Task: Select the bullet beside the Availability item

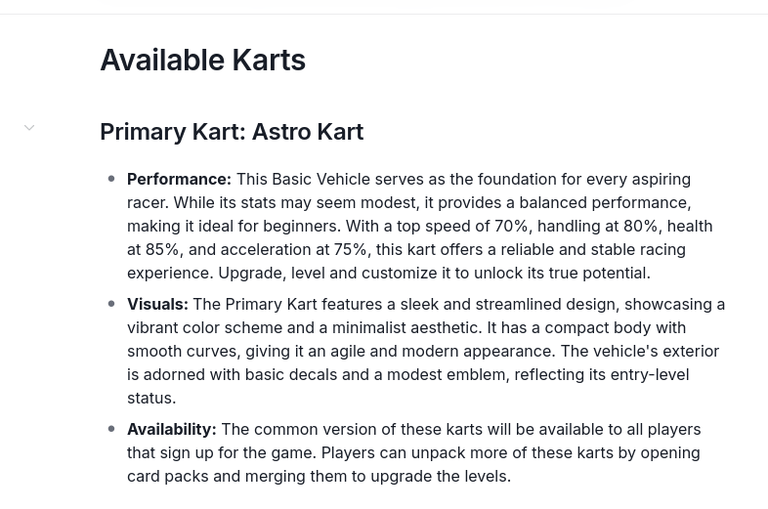Action: click(112, 429)
